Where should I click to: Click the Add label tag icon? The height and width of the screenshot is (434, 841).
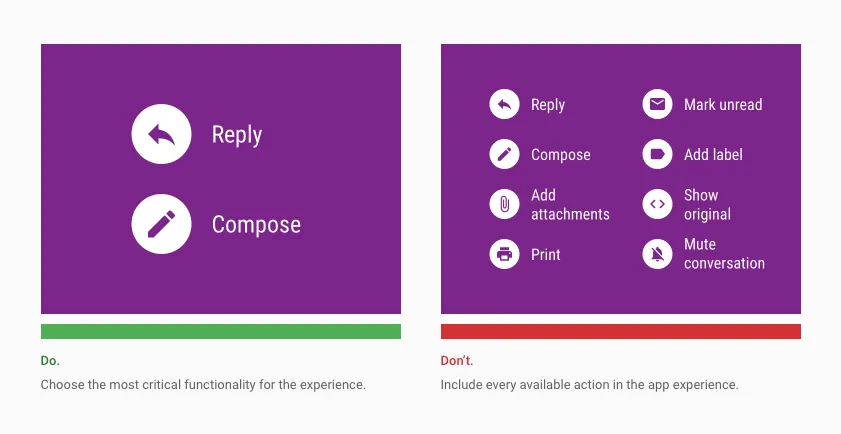pyautogui.click(x=657, y=154)
